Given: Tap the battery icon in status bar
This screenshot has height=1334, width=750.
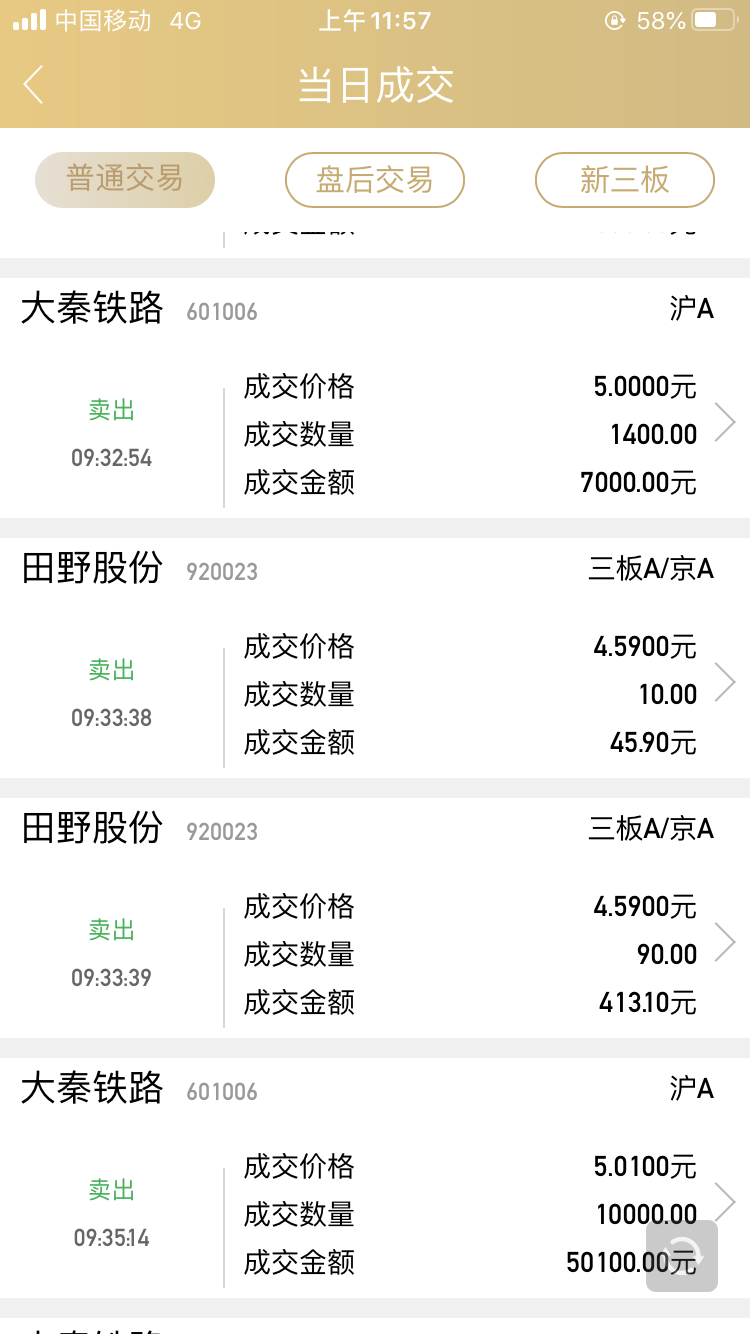Looking at the screenshot, I should click(716, 20).
